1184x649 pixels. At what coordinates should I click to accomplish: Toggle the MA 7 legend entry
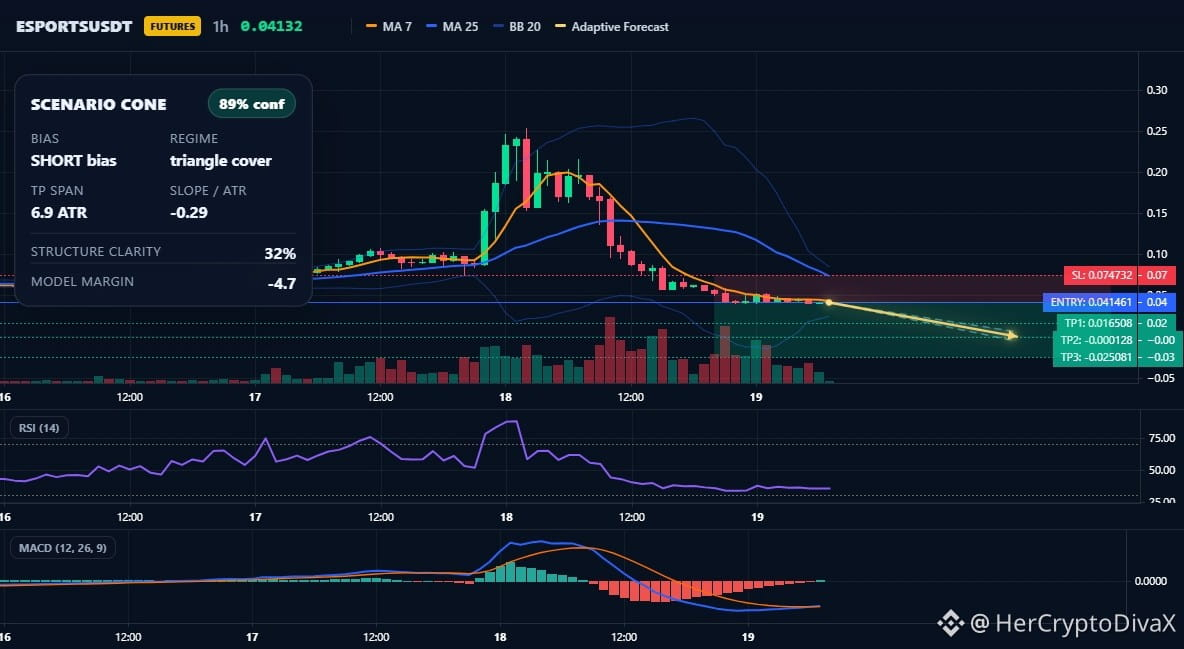[389, 26]
